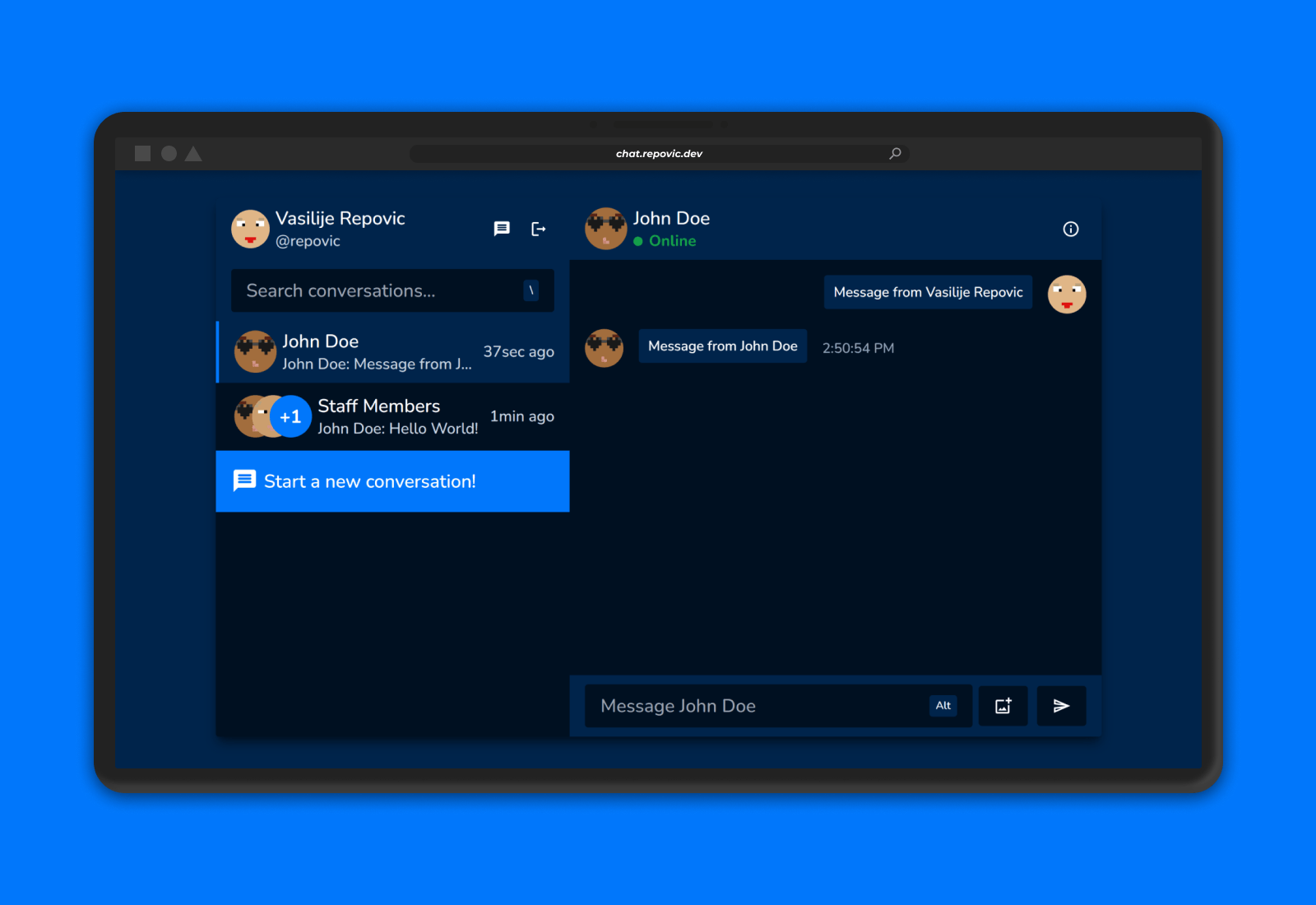Click the backslash shortcut badge in search

click(531, 290)
